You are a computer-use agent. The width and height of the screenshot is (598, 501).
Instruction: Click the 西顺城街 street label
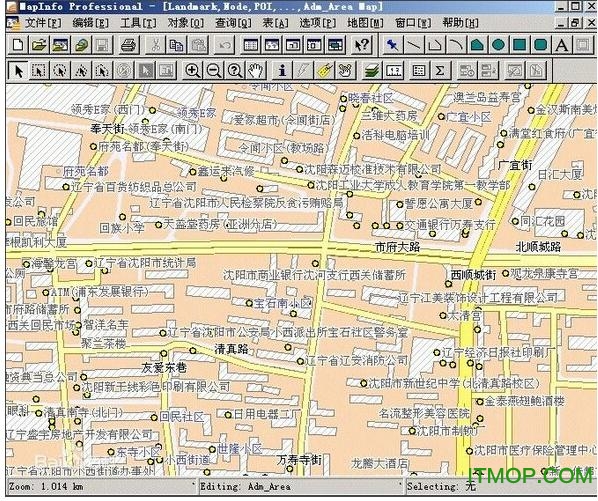coord(473,275)
